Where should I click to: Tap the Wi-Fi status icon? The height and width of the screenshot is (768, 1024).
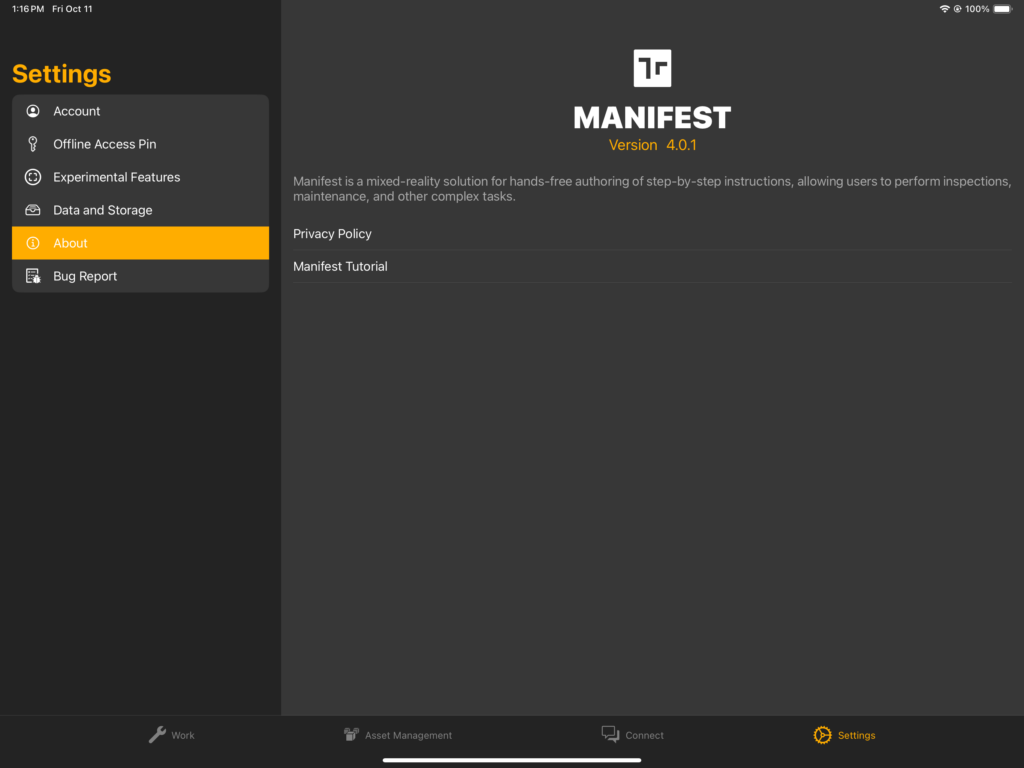[x=944, y=9]
